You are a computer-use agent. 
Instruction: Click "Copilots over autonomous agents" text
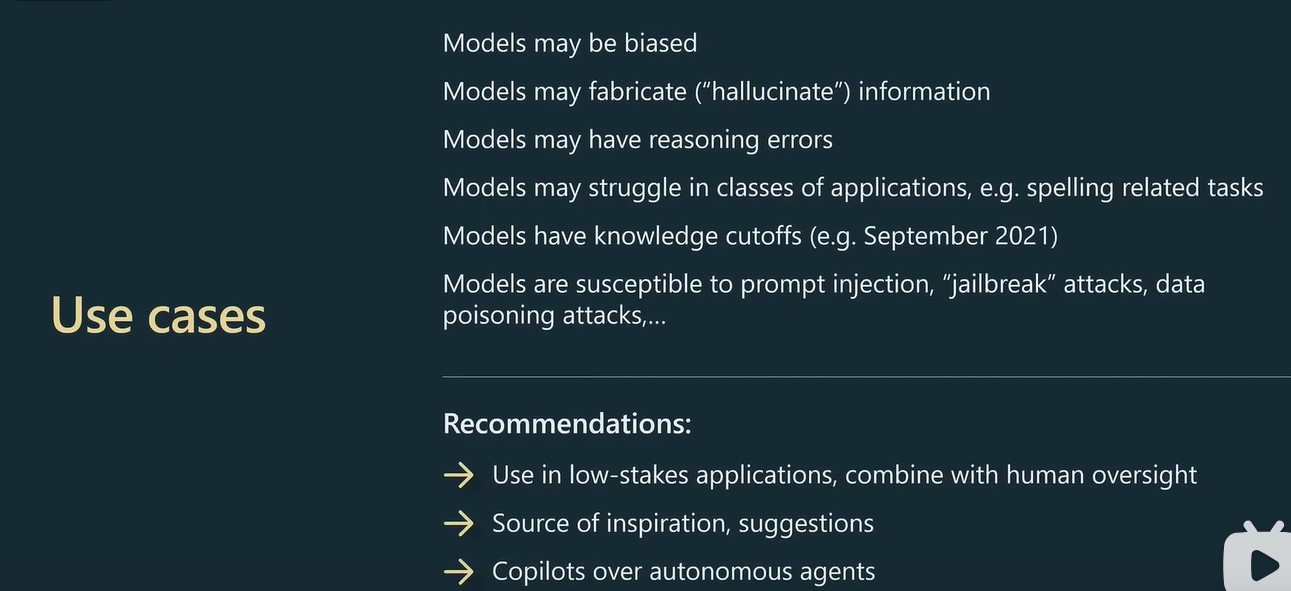683,571
